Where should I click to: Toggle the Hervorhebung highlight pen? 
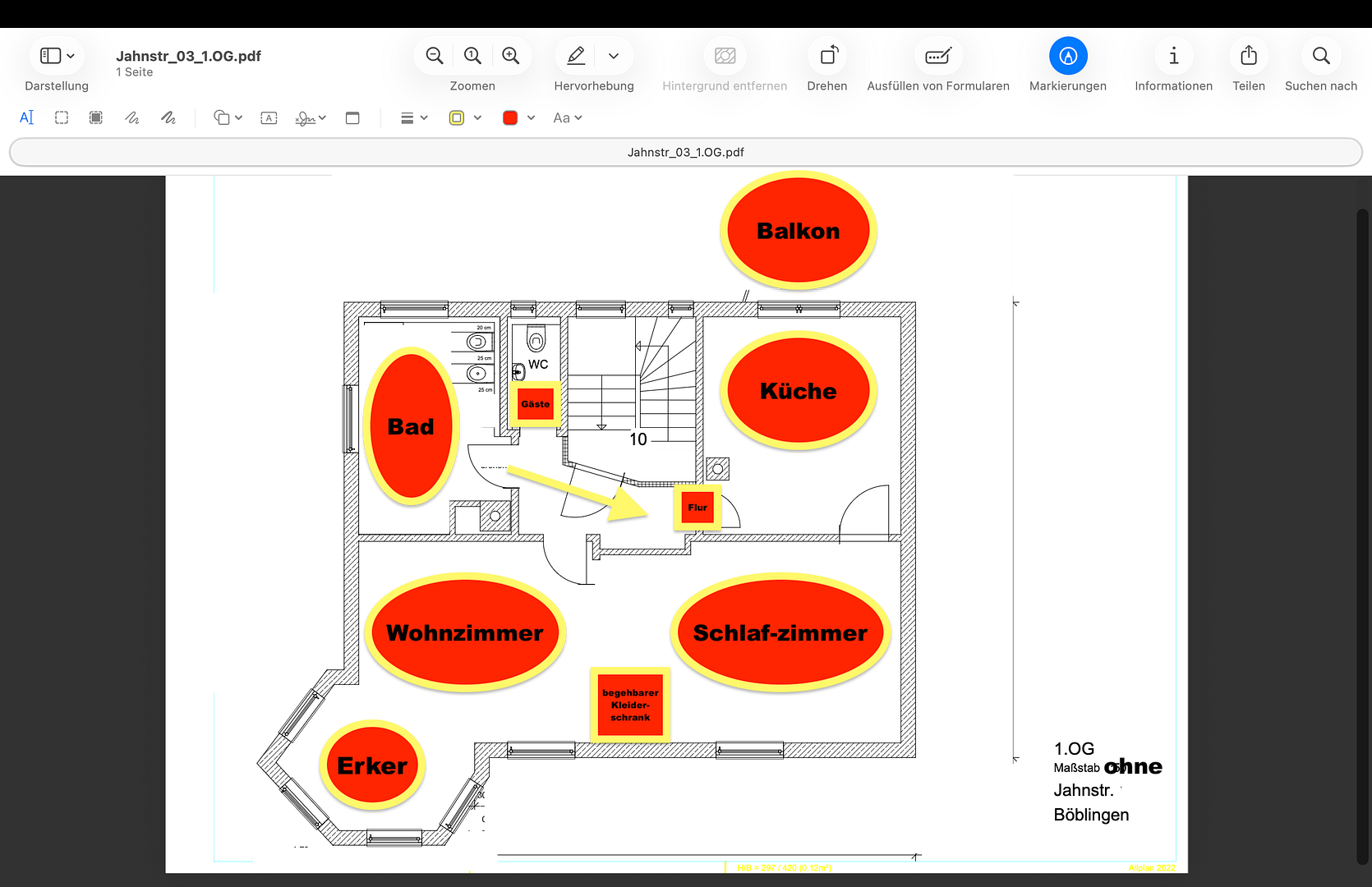point(577,56)
